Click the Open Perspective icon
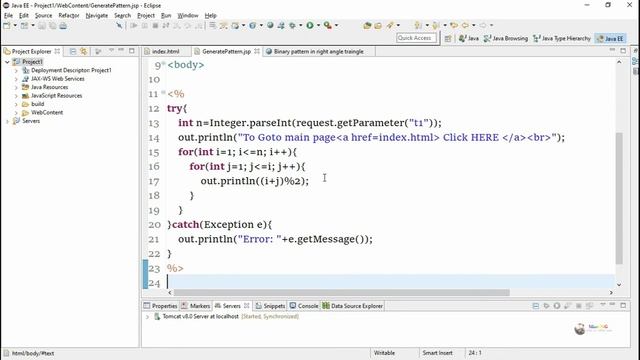Image resolution: width=640 pixels, height=360 pixels. (448, 38)
